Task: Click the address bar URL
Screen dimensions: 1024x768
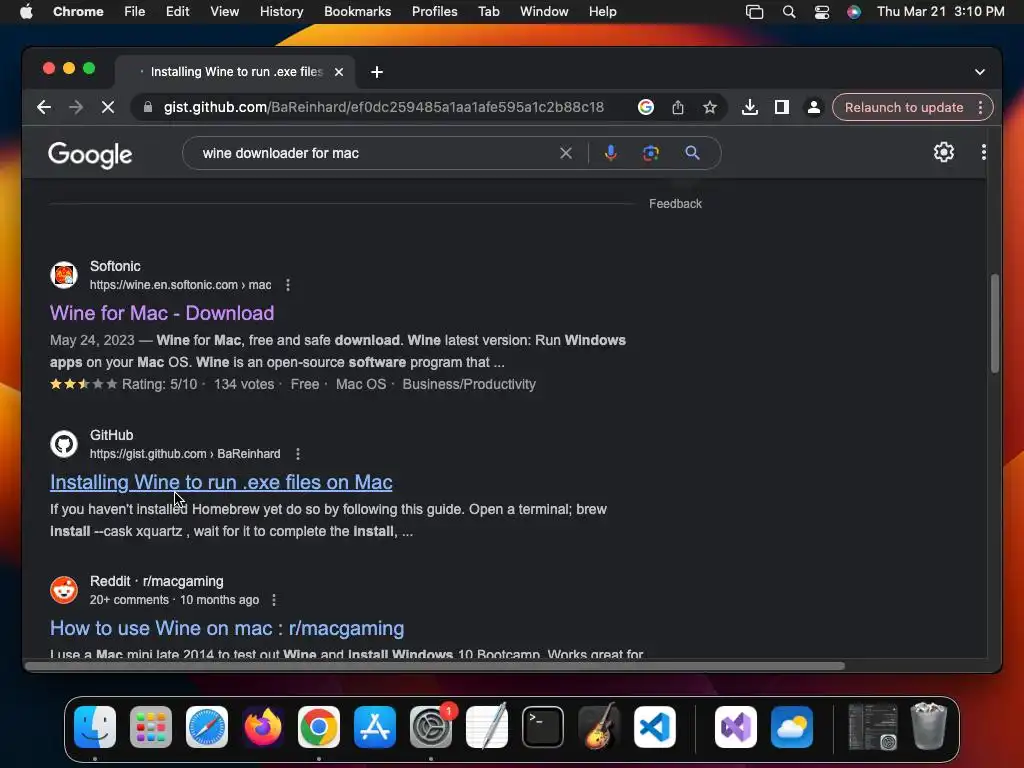Action: [x=384, y=107]
